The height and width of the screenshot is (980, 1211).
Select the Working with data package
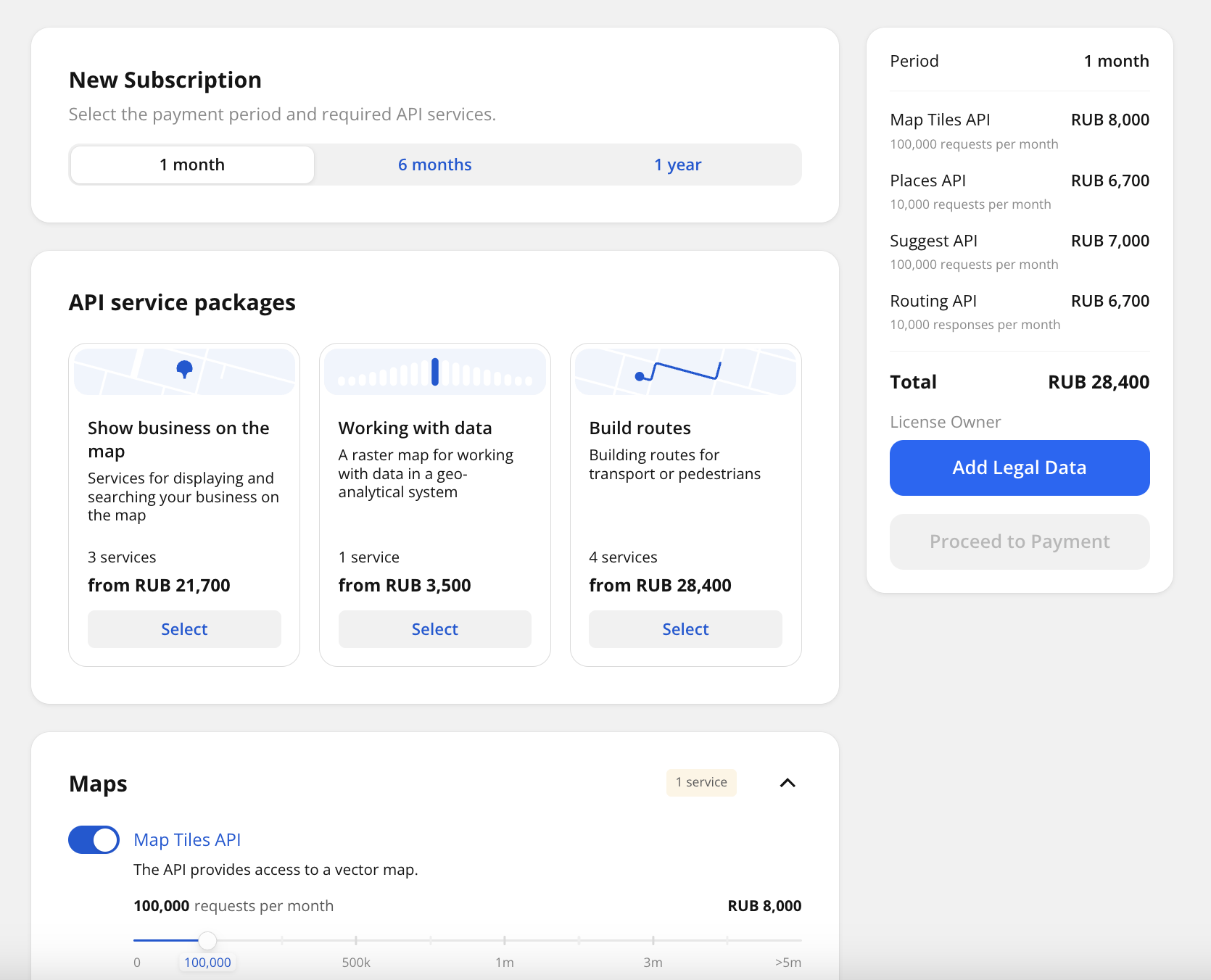point(434,629)
